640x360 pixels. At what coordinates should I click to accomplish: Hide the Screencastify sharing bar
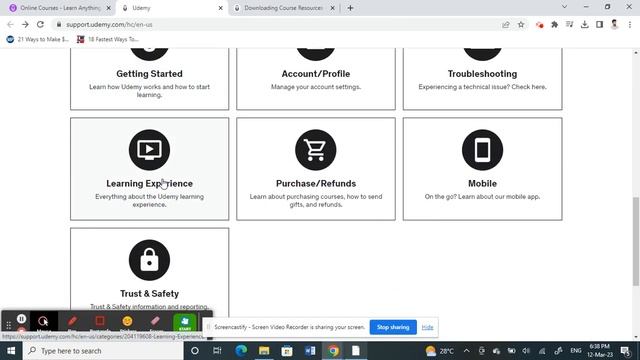[427, 327]
